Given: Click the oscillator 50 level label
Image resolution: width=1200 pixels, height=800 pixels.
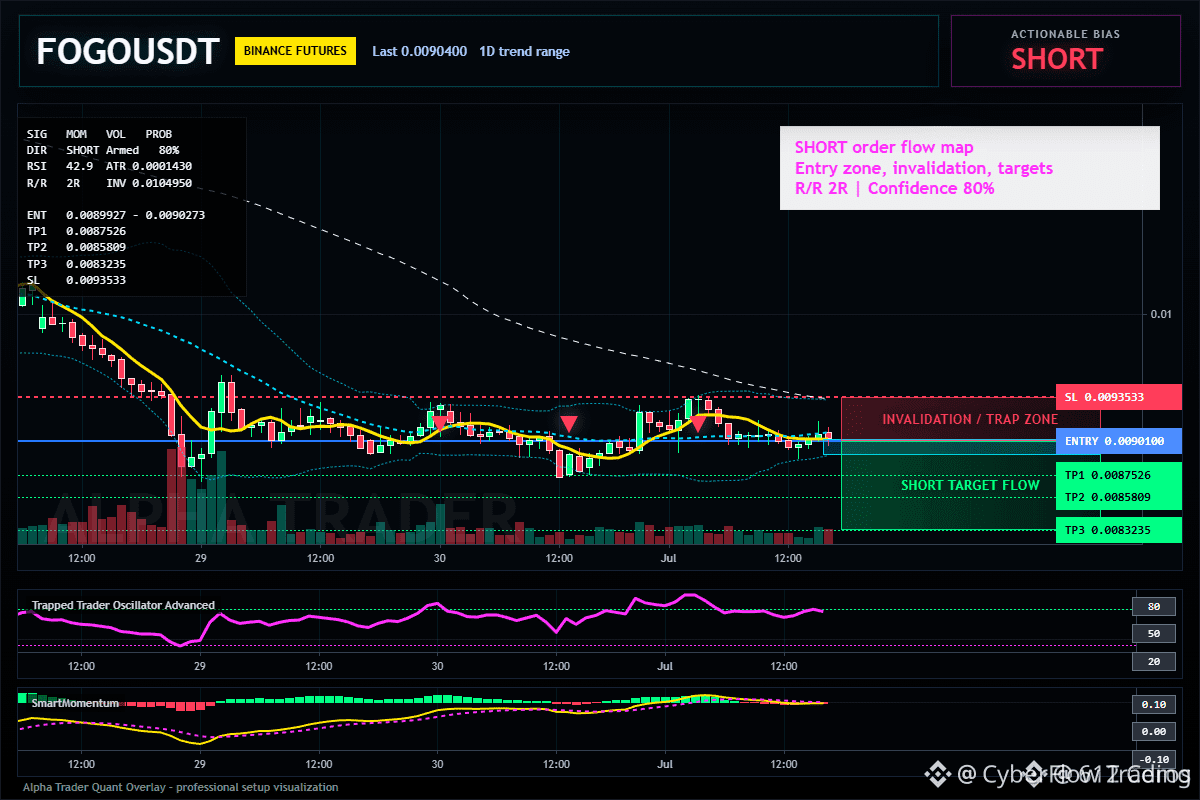Looking at the screenshot, I should click(x=1152, y=633).
